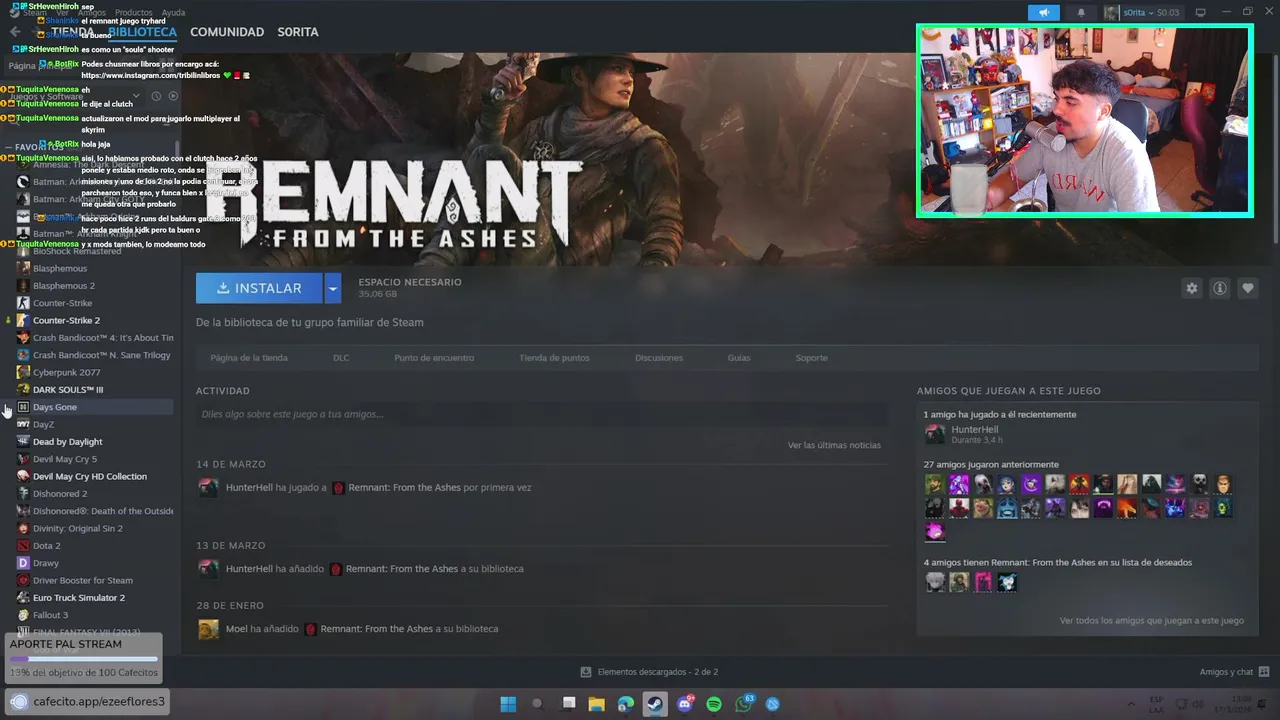Open the DLC link

click(341, 358)
